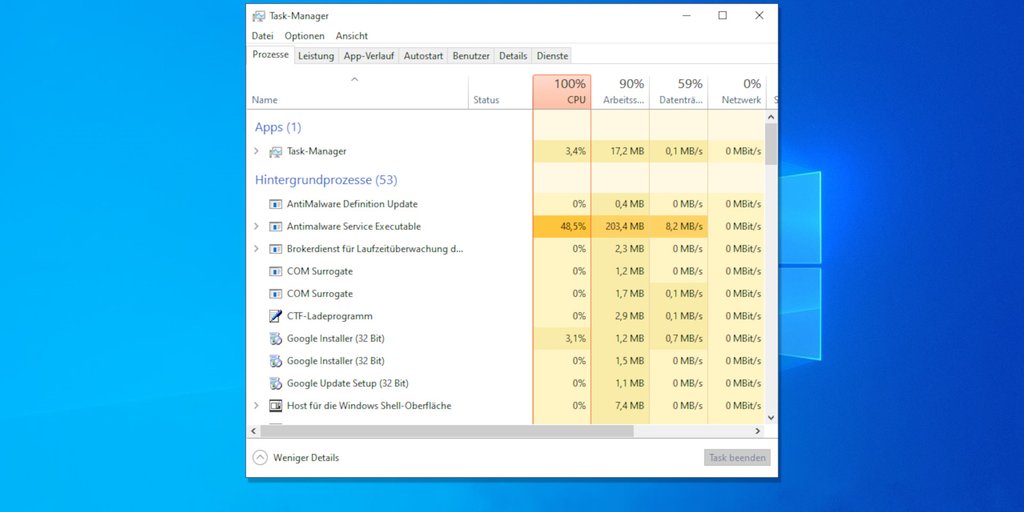Click the Task-Manager icon in Apps list
This screenshot has height=512, width=1024.
coord(276,151)
